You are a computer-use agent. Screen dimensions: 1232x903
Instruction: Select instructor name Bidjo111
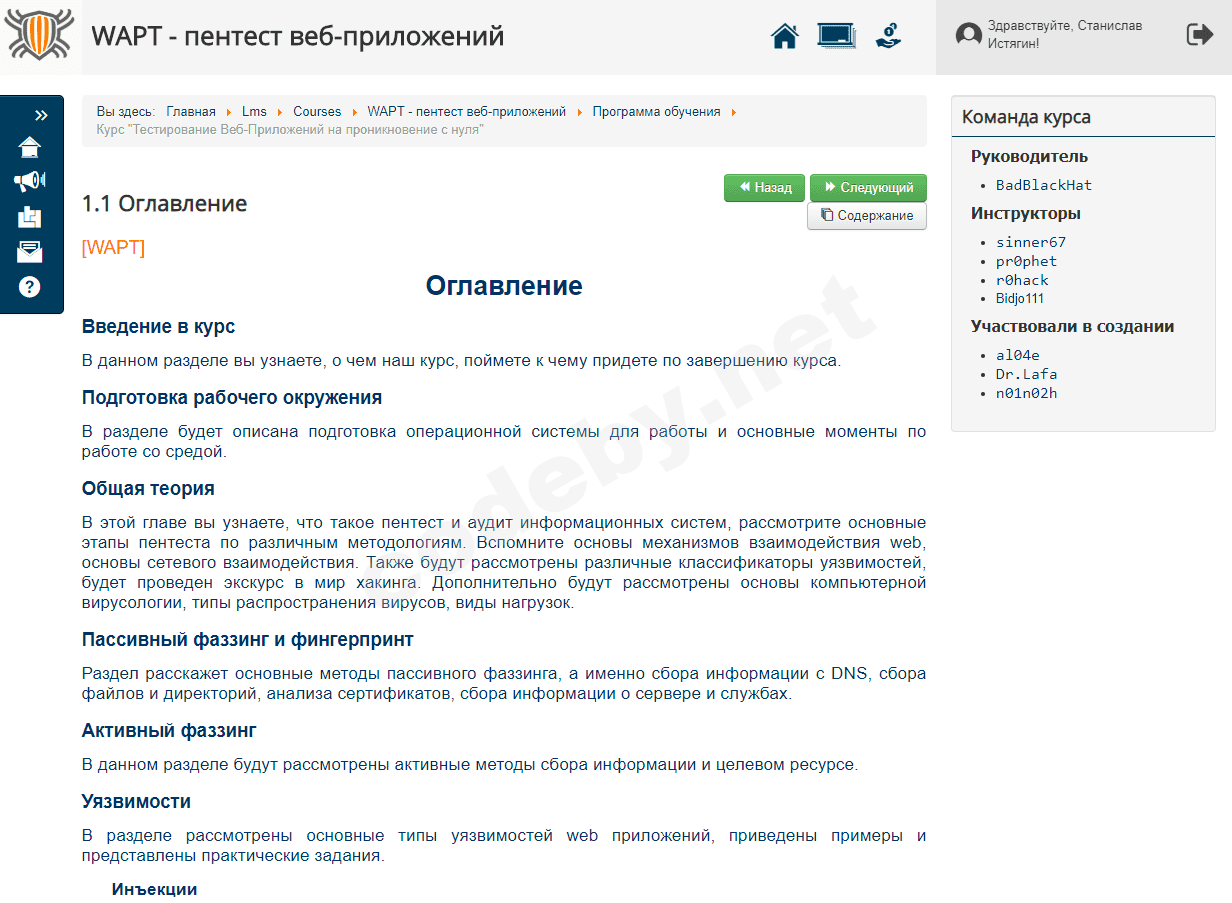pos(1020,298)
